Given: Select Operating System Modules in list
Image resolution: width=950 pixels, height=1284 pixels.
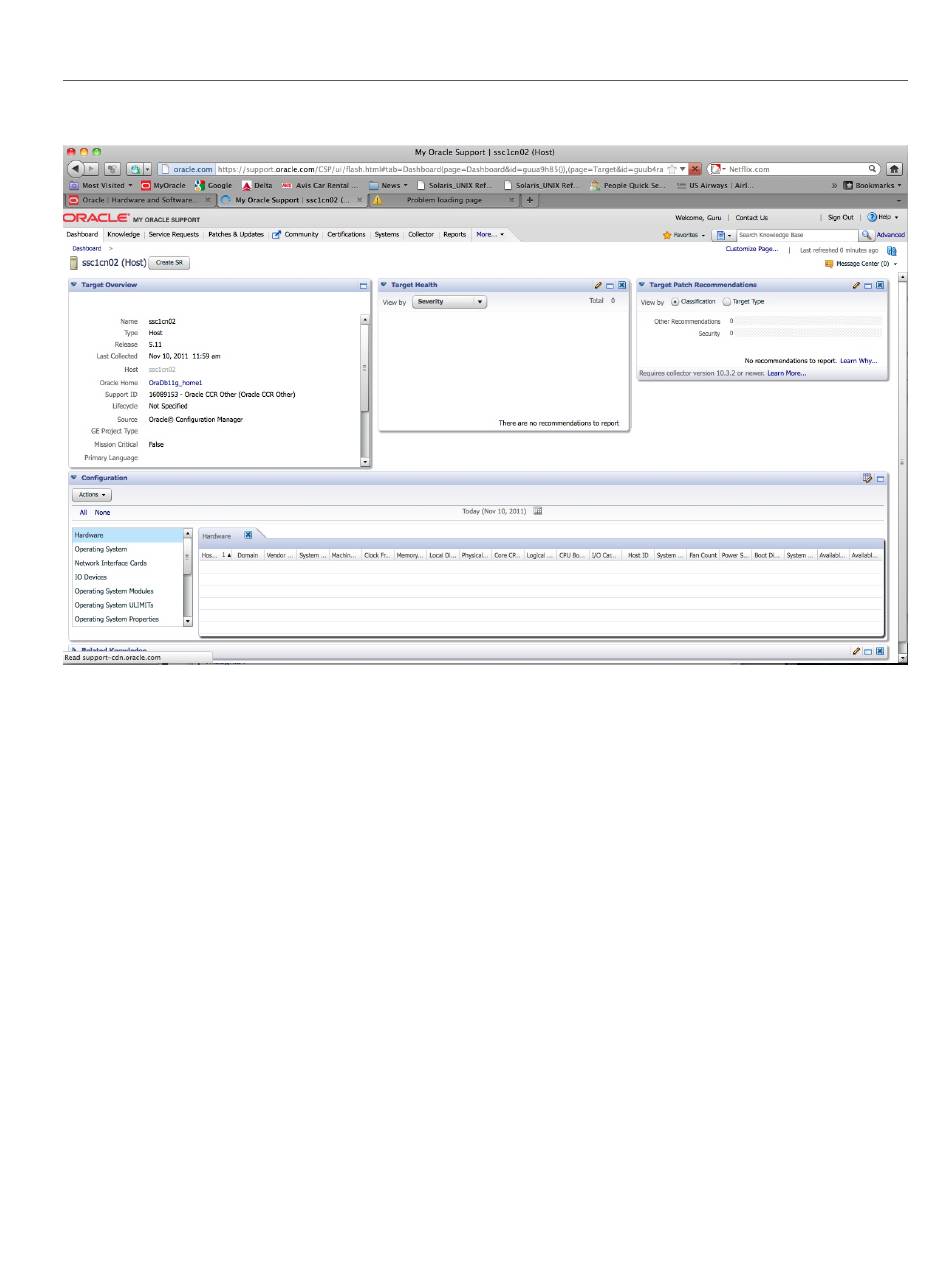Looking at the screenshot, I should (128, 591).
